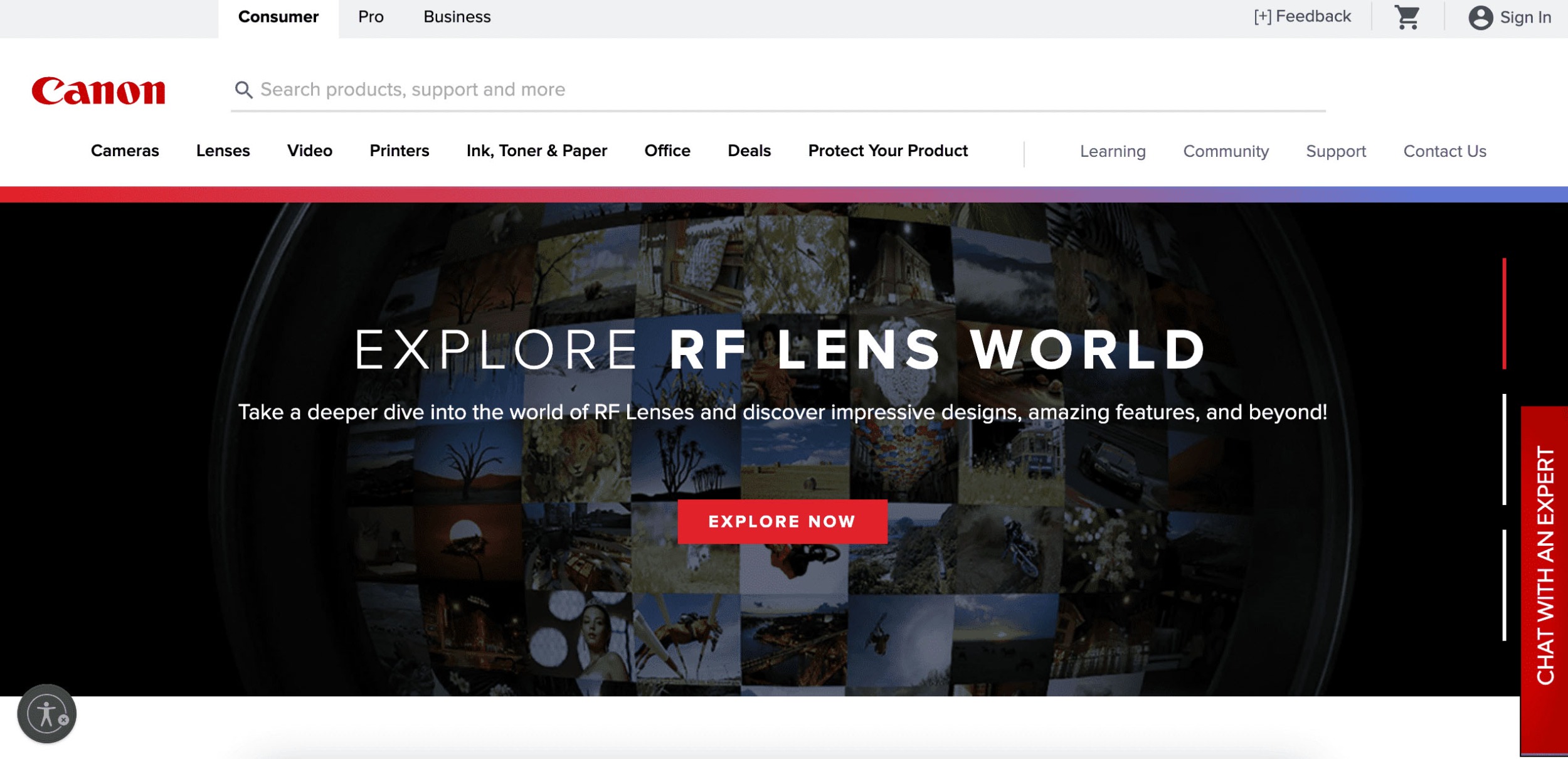The width and height of the screenshot is (1568, 759).
Task: Switch to the Business tab
Action: 457,17
